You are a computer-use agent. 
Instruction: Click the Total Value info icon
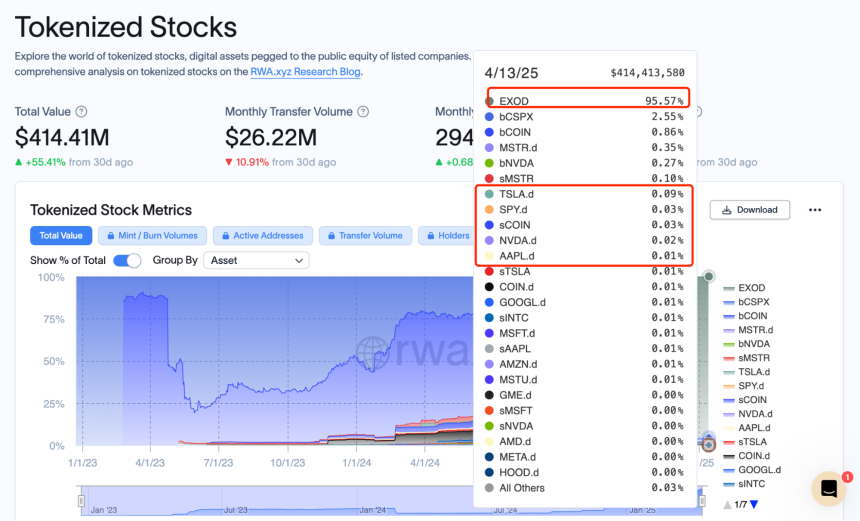click(81, 112)
